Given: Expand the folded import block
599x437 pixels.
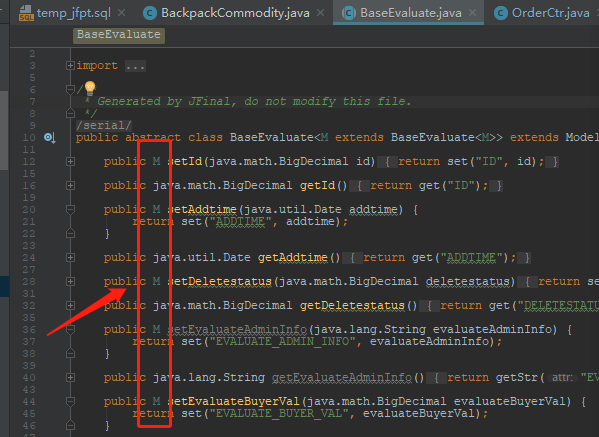Looking at the screenshot, I should tap(70, 66).
